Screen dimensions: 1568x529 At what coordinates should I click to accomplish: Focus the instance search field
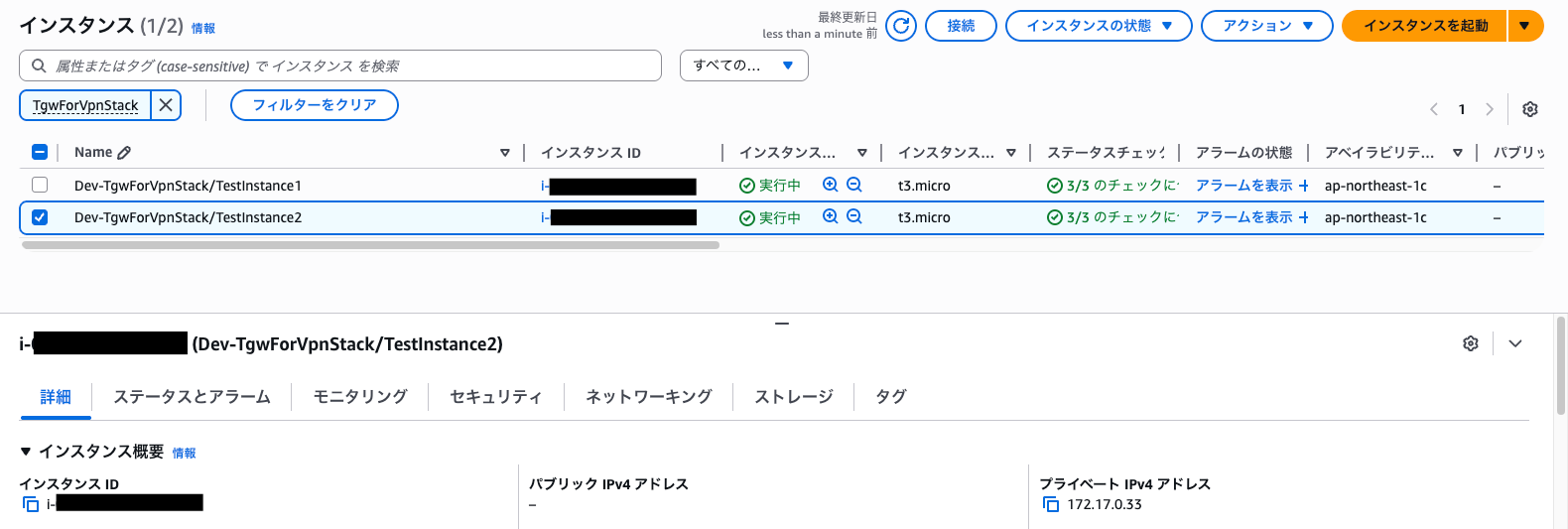340,66
